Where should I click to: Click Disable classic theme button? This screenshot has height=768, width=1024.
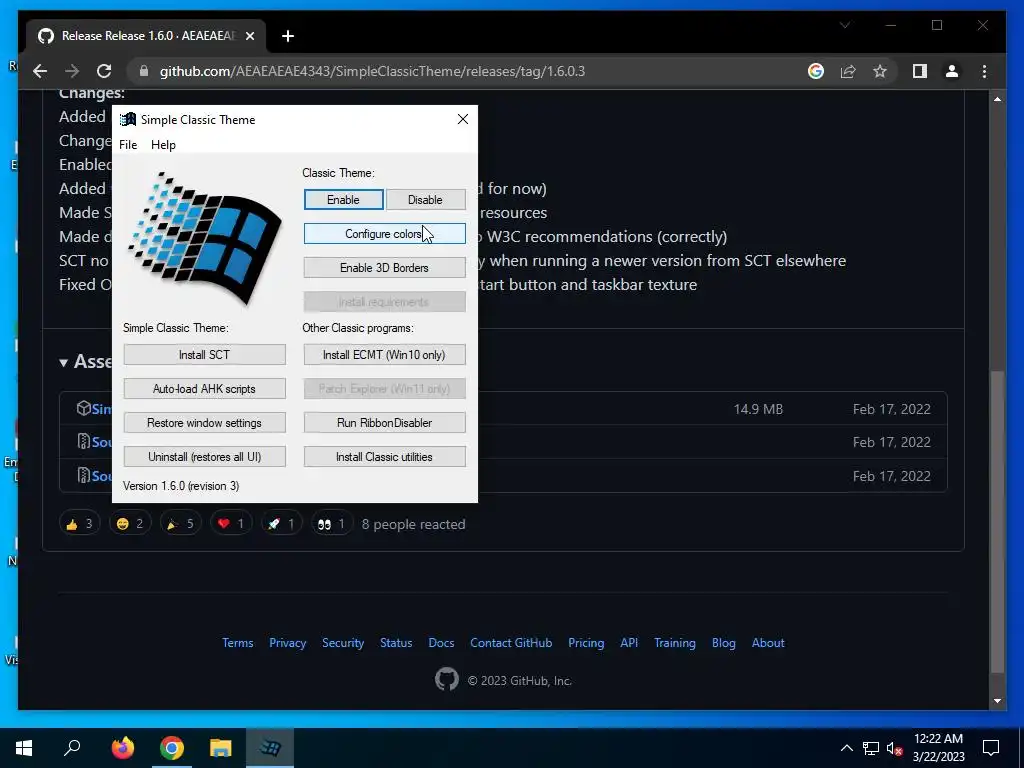pyautogui.click(x=425, y=200)
